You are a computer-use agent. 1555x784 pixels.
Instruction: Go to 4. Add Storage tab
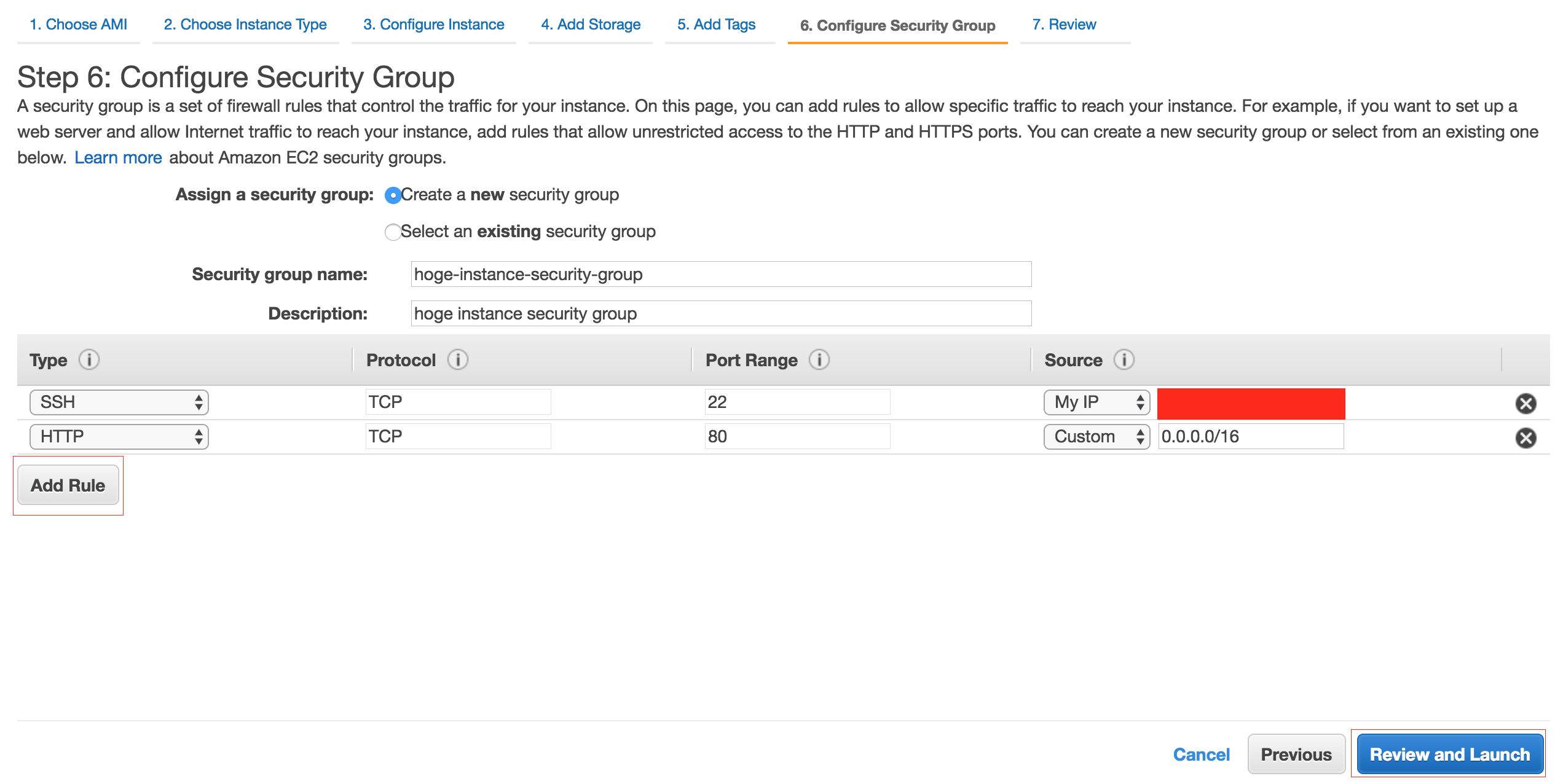591,25
